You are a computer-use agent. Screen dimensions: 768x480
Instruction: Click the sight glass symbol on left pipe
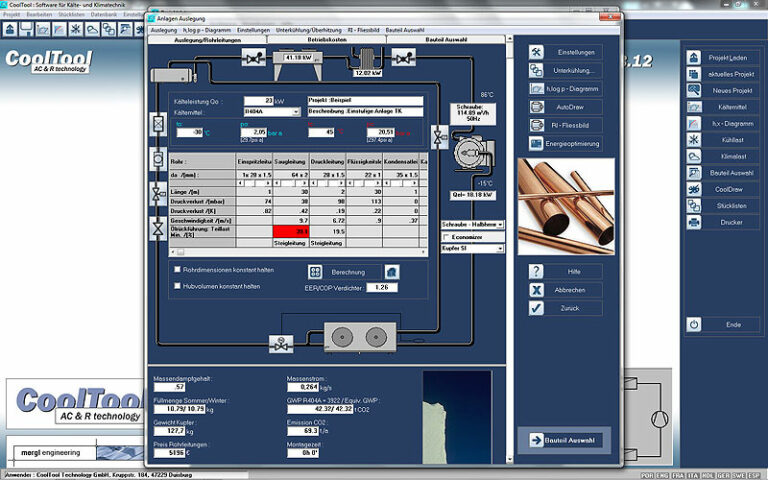[x=158, y=159]
